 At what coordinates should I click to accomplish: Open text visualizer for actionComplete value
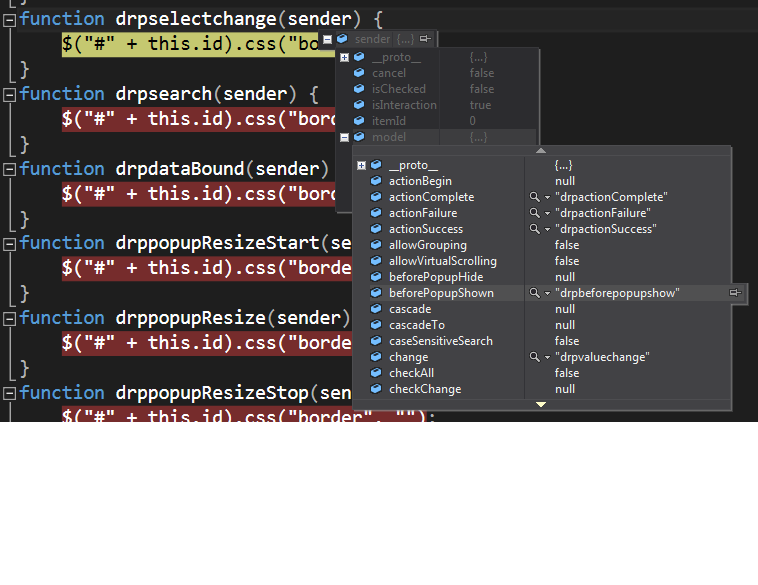point(534,197)
